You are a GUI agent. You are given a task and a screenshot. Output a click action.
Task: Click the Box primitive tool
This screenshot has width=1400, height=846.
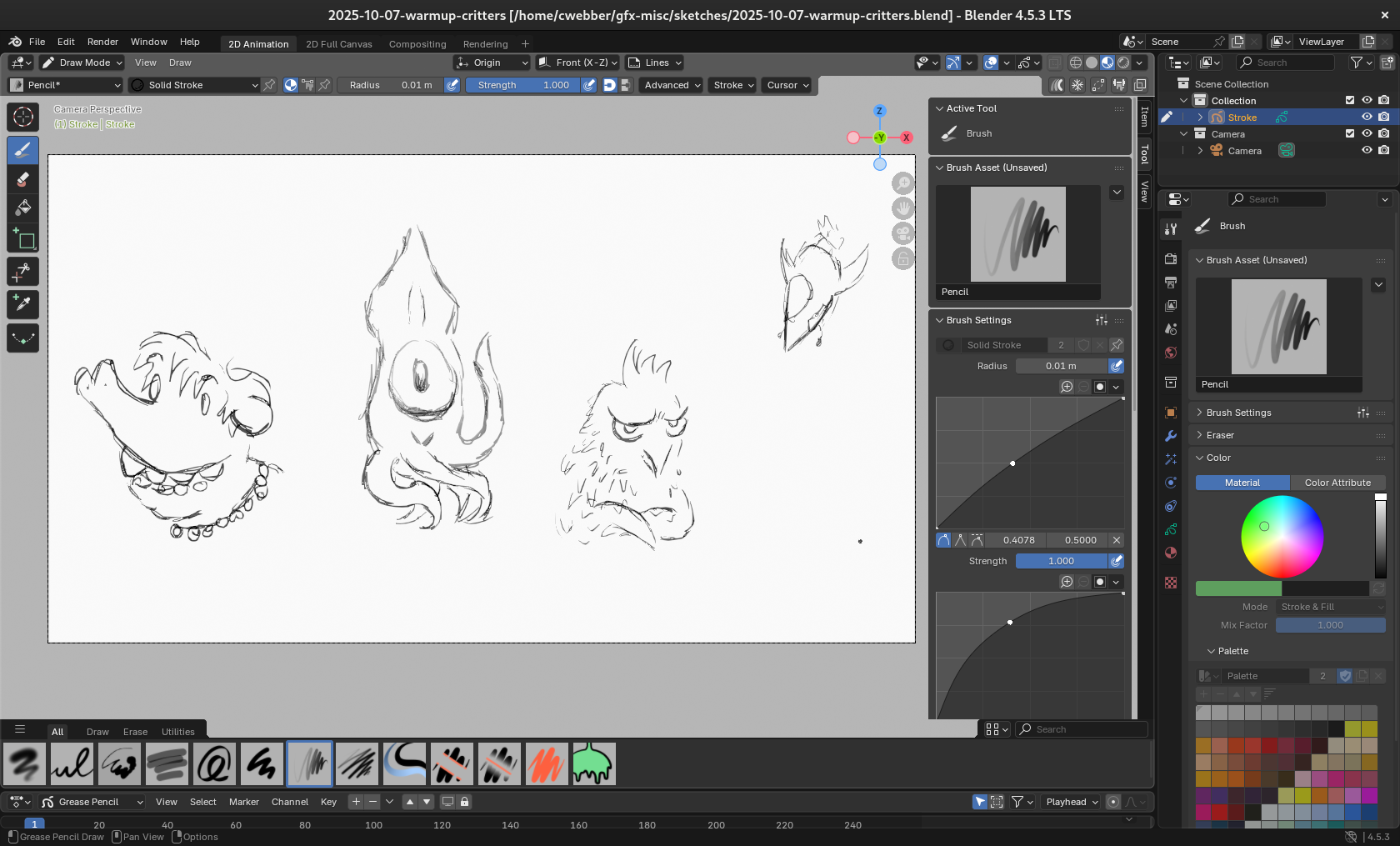pyautogui.click(x=22, y=240)
